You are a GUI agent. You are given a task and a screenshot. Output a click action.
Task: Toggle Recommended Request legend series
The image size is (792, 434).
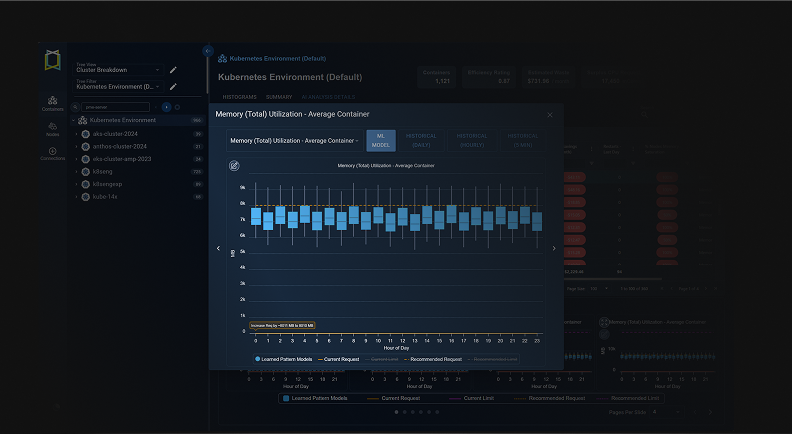(438, 358)
